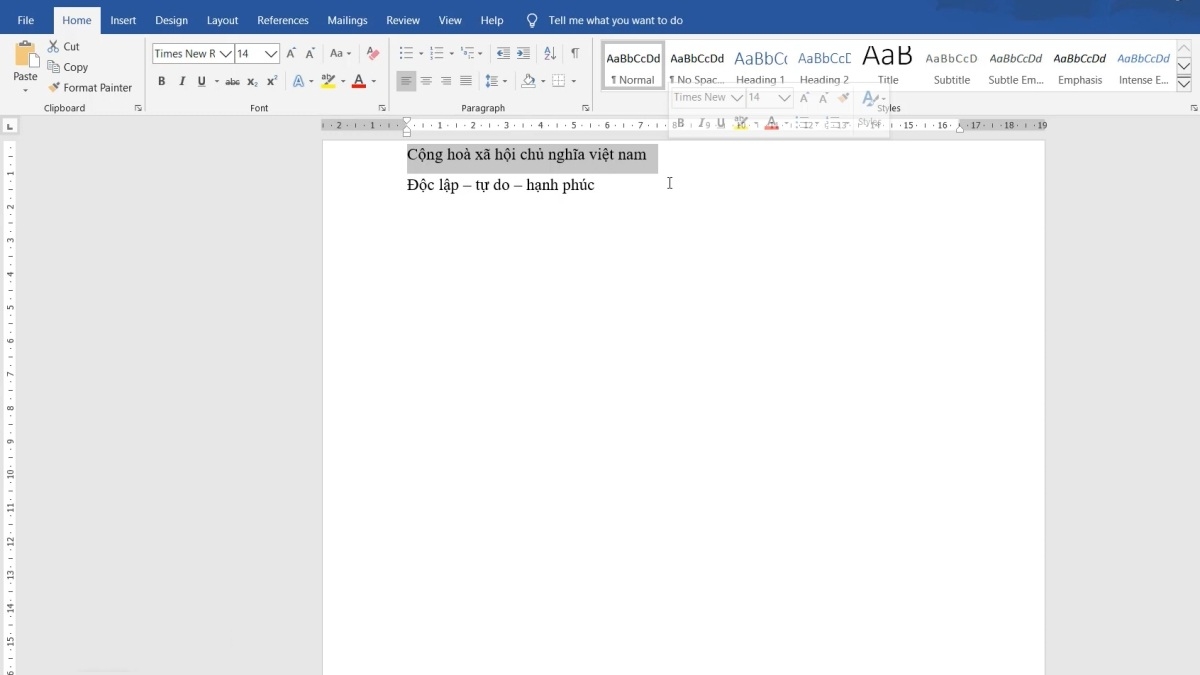The width and height of the screenshot is (1200, 675).
Task: Apply the Heading 1 style
Action: 760,66
